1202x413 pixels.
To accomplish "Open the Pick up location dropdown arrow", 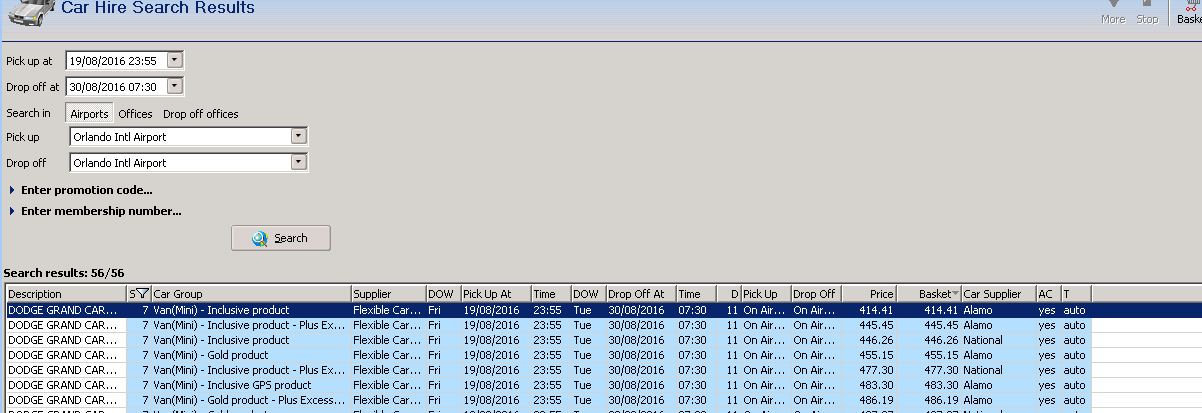I will click(x=298, y=136).
